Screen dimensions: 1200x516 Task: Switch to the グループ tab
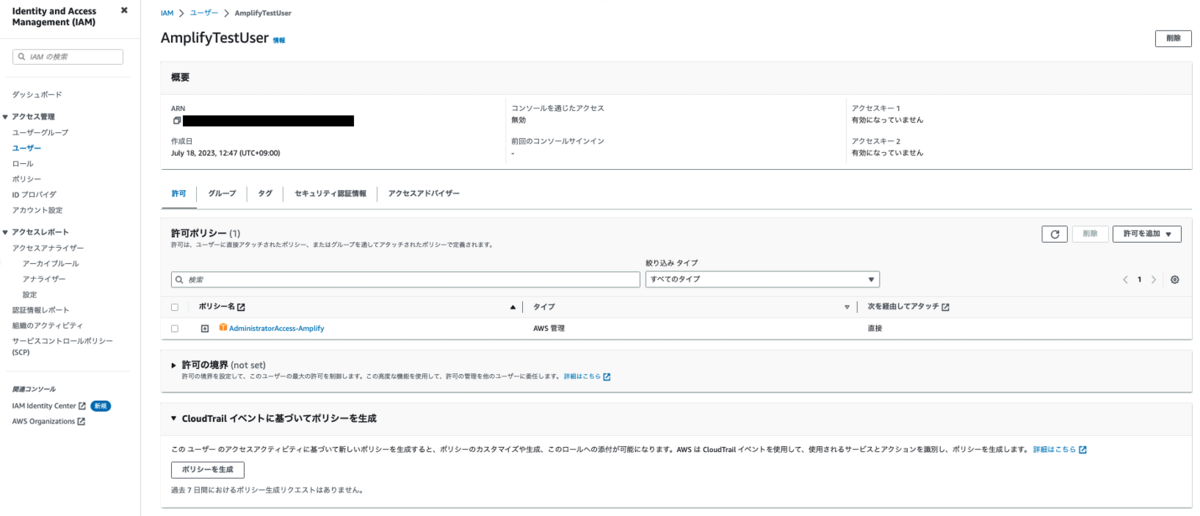[222, 193]
